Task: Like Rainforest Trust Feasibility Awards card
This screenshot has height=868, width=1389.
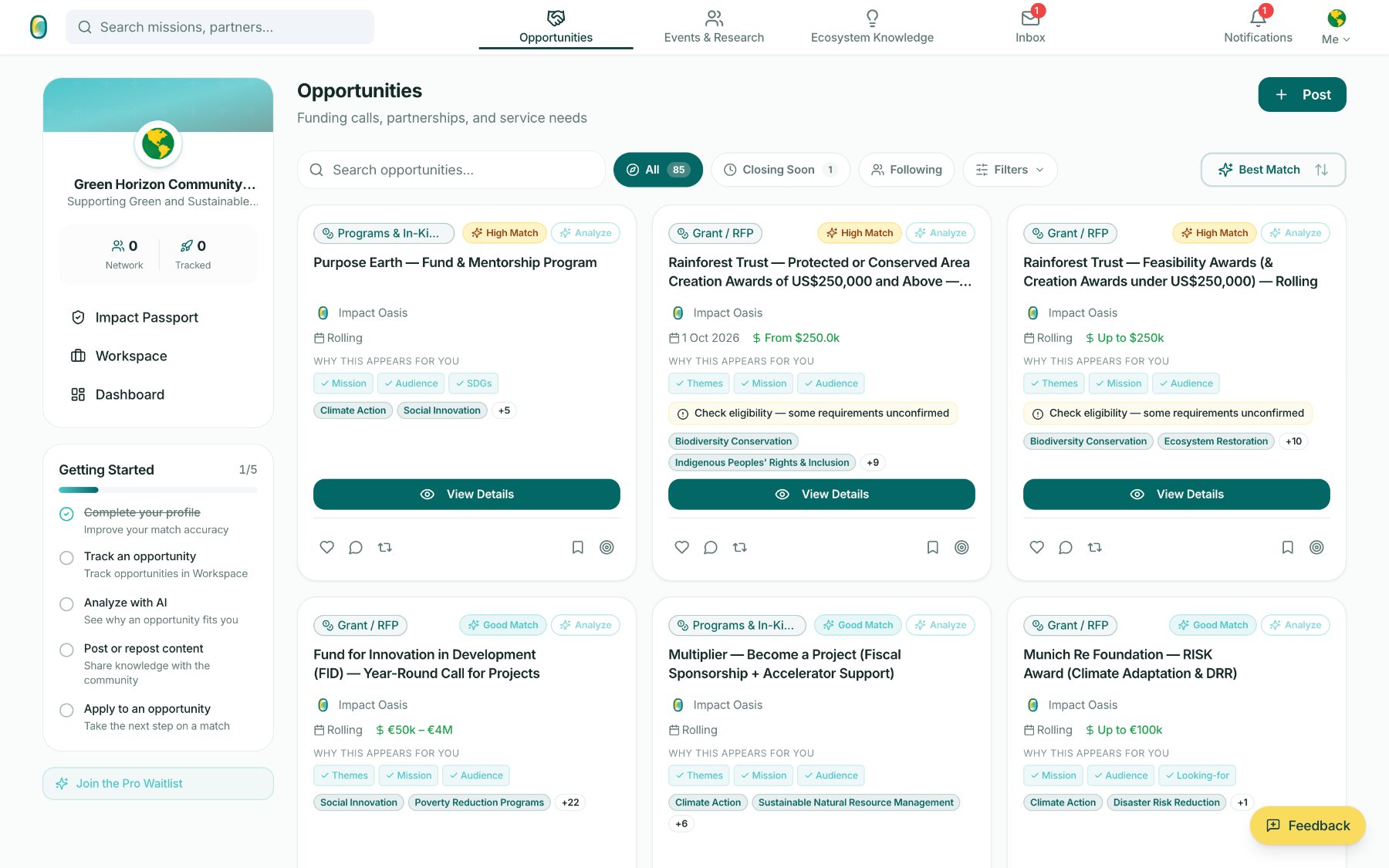Action: point(1037,547)
